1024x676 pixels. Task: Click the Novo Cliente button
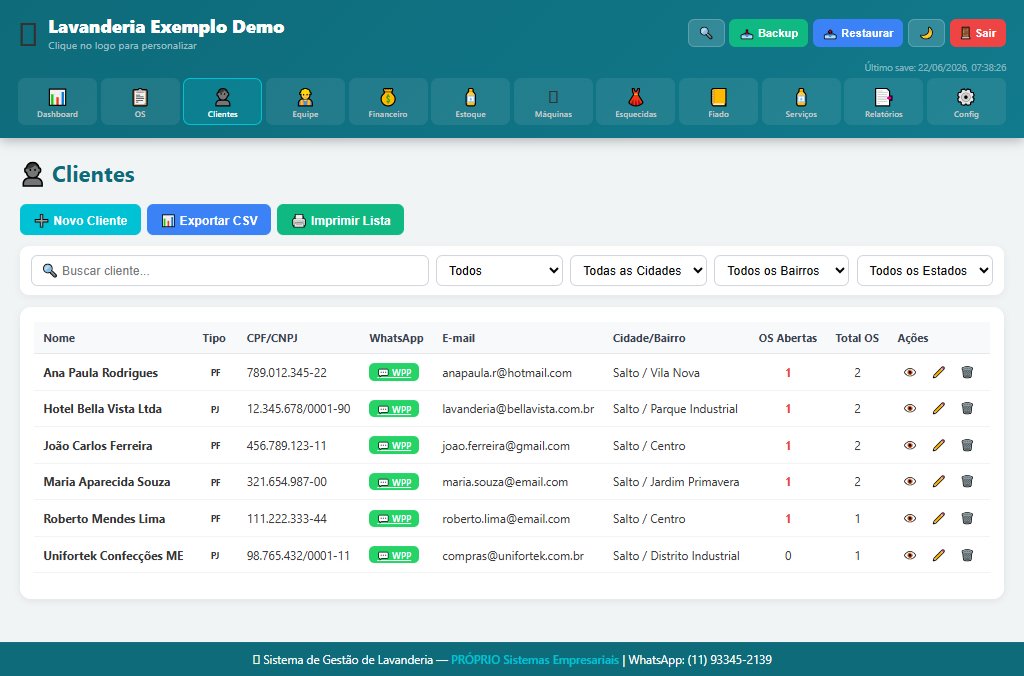click(80, 220)
